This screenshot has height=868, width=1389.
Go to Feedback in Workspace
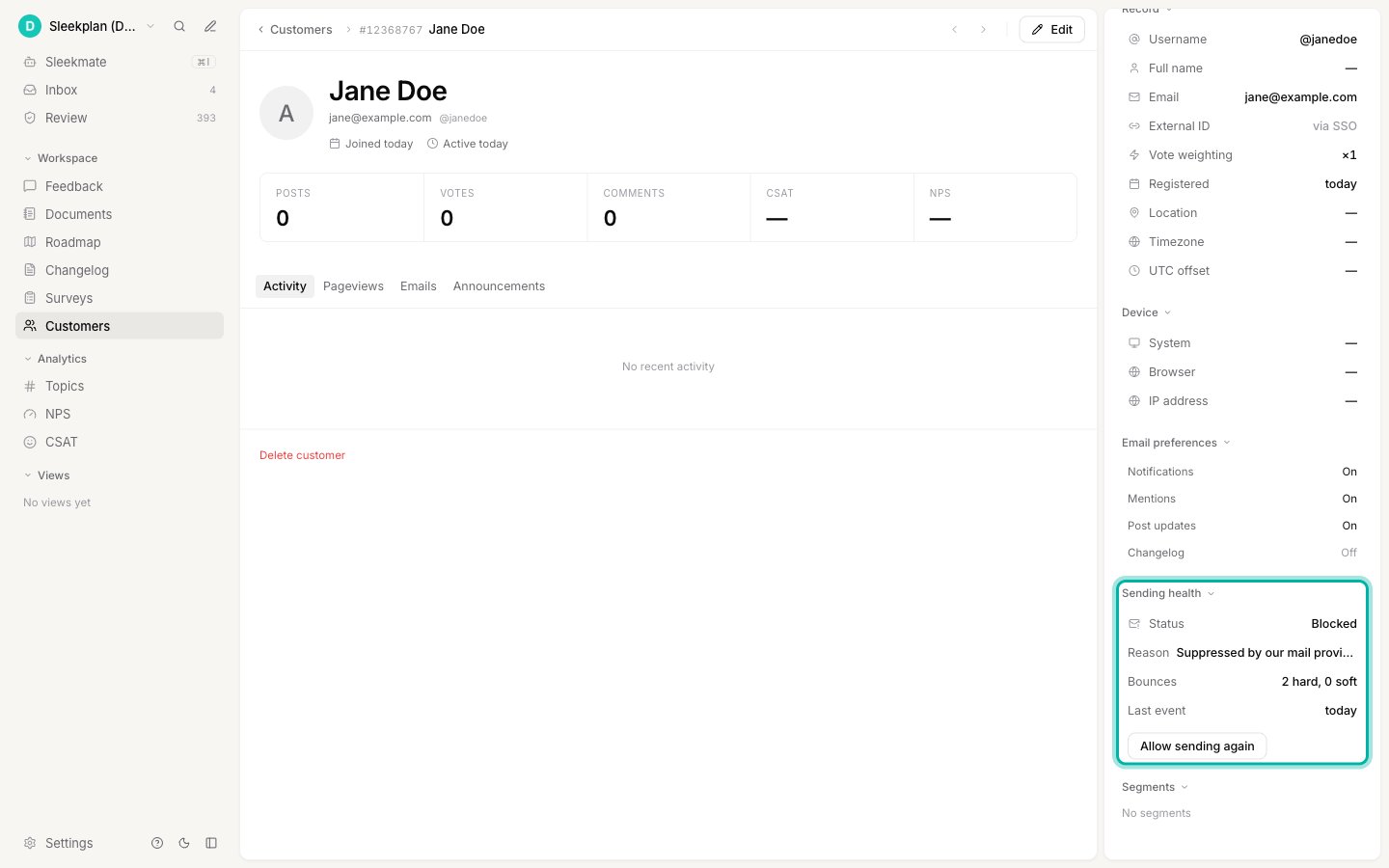pyautogui.click(x=120, y=186)
